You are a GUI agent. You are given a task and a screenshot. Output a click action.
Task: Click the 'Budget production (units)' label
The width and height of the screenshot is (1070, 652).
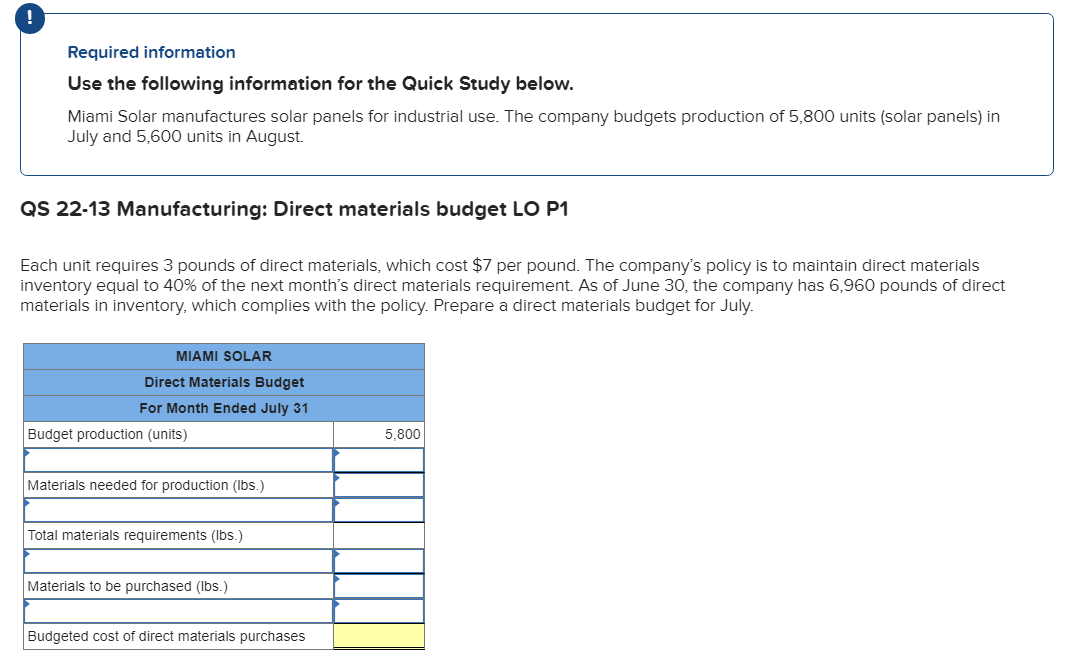[107, 434]
